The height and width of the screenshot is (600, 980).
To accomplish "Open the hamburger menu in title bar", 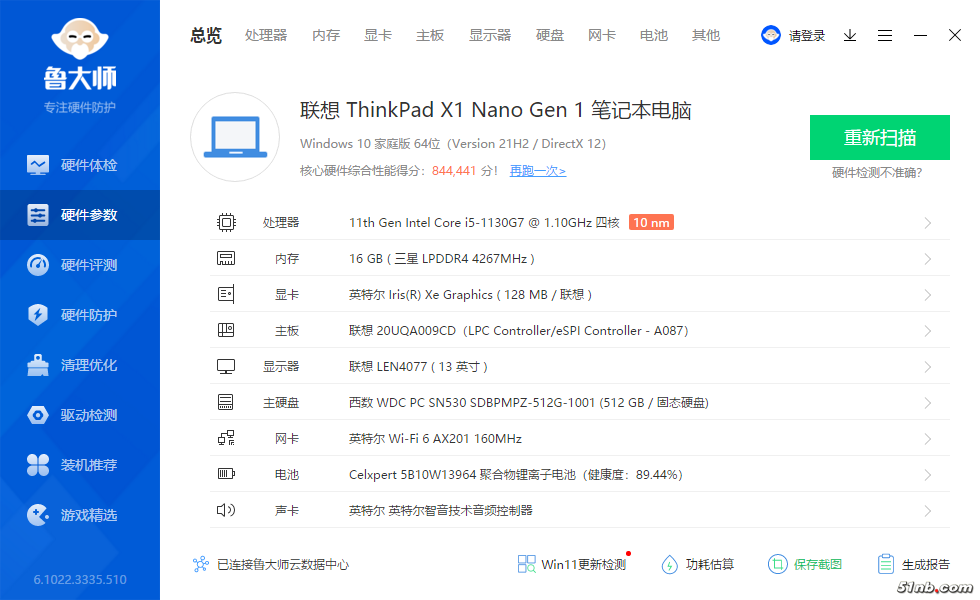I will (885, 35).
